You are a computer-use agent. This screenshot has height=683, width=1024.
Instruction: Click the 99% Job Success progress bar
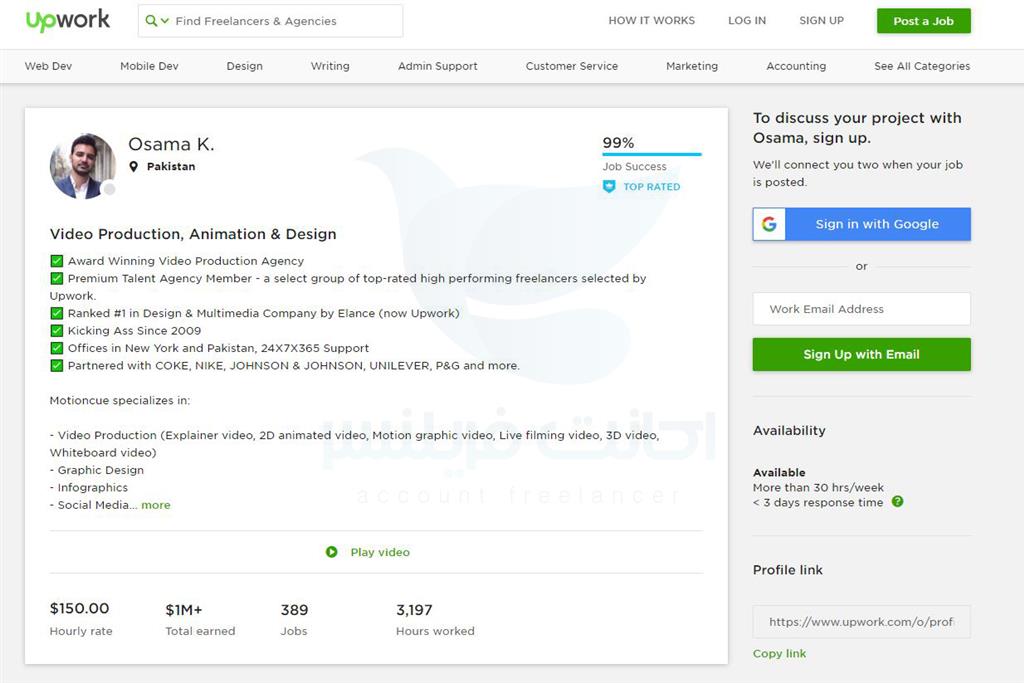(652, 154)
